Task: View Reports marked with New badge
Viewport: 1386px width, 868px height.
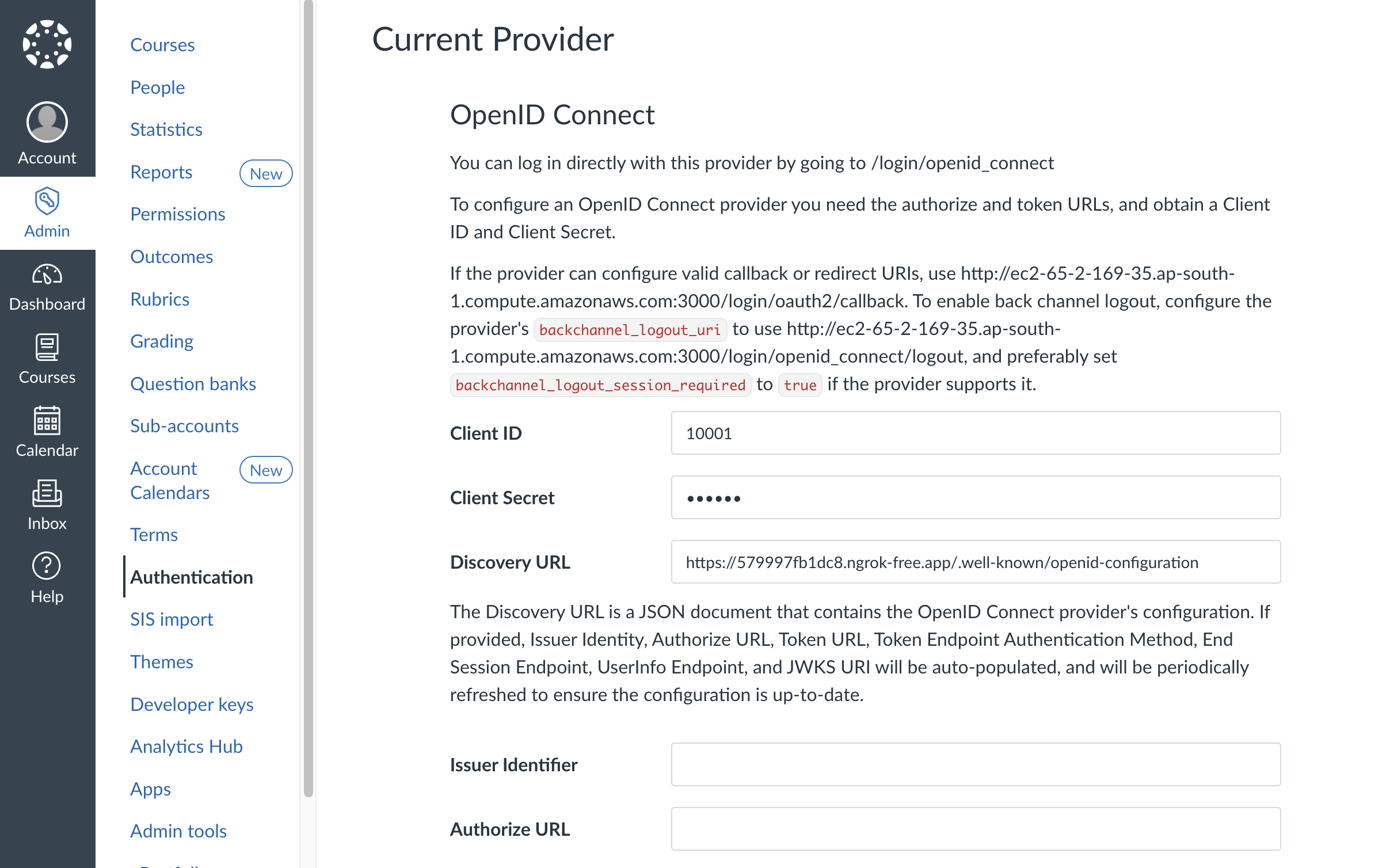Action: pyautogui.click(x=161, y=172)
